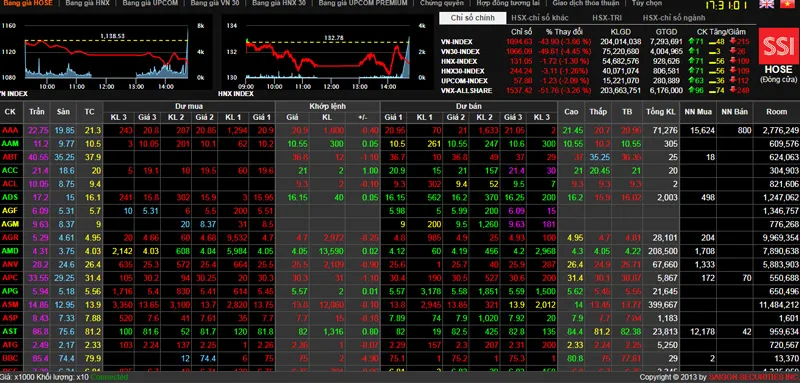Click the Room column header
Screen dimensions: 800x383
pyautogui.click(x=776, y=112)
